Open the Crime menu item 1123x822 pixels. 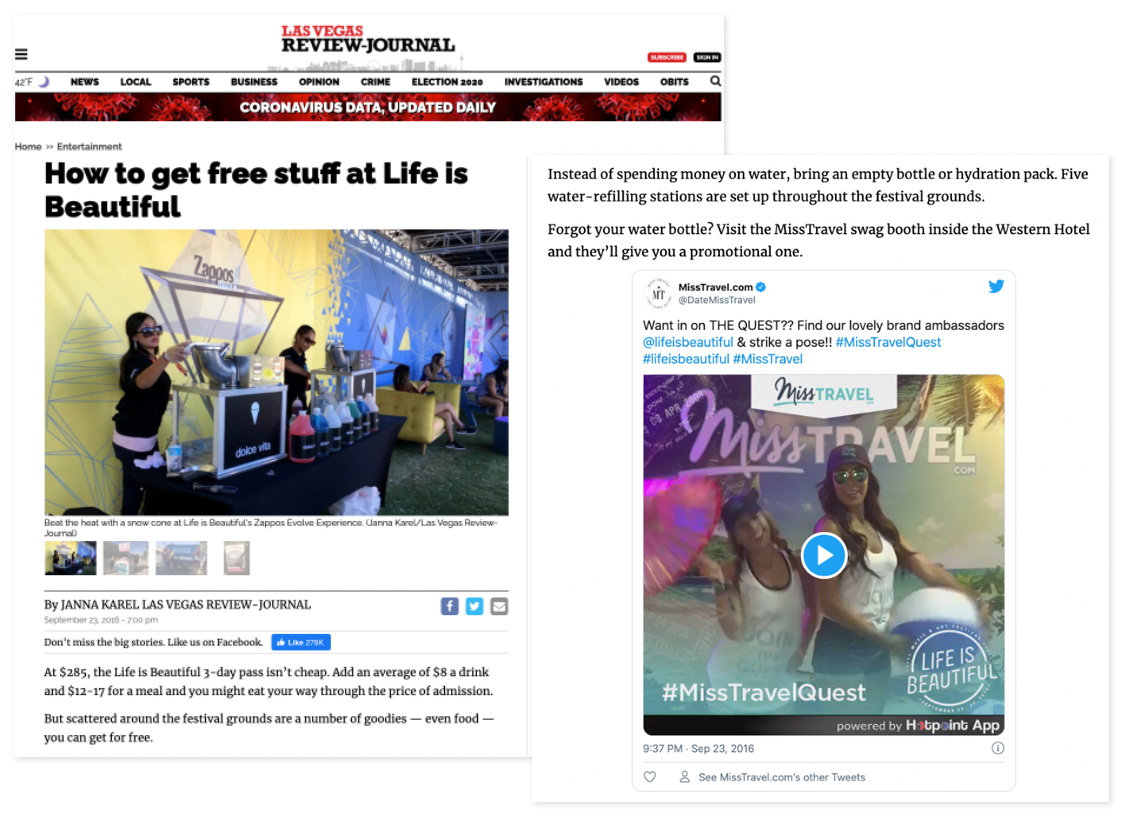point(375,82)
